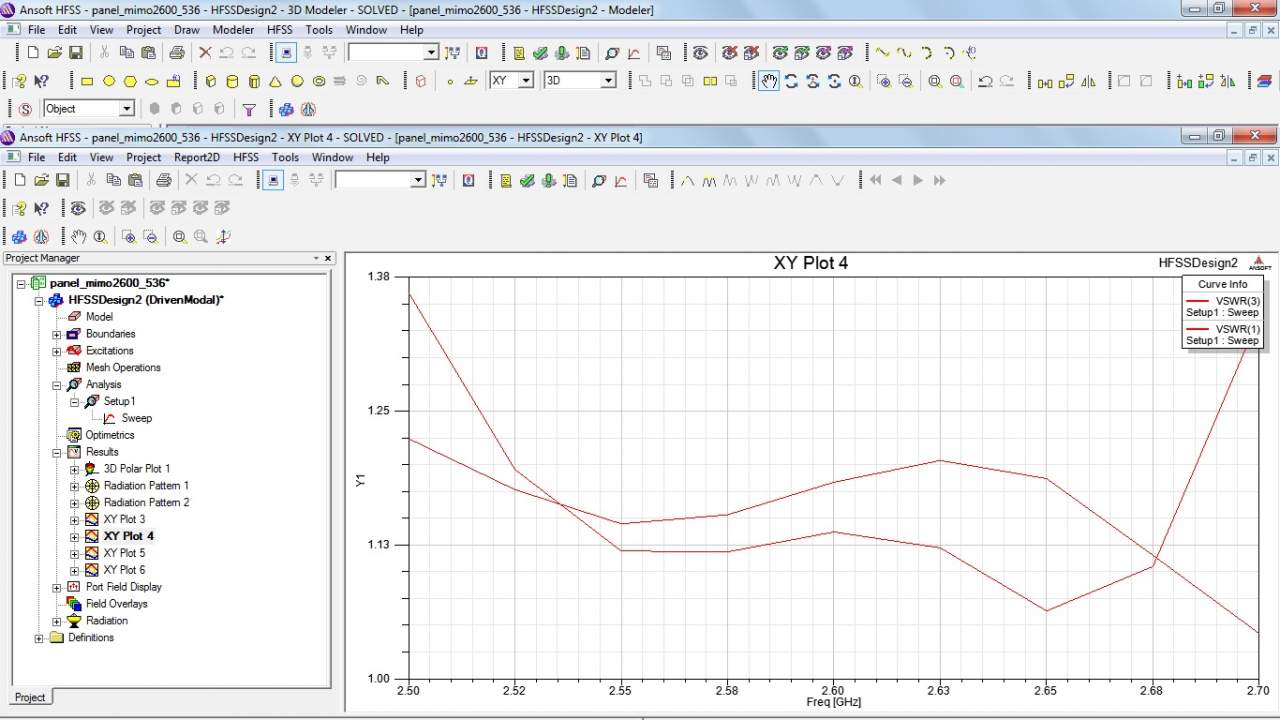Click the Delete X icon in Modeler toolbar
The height and width of the screenshot is (720, 1280).
[x=205, y=52]
